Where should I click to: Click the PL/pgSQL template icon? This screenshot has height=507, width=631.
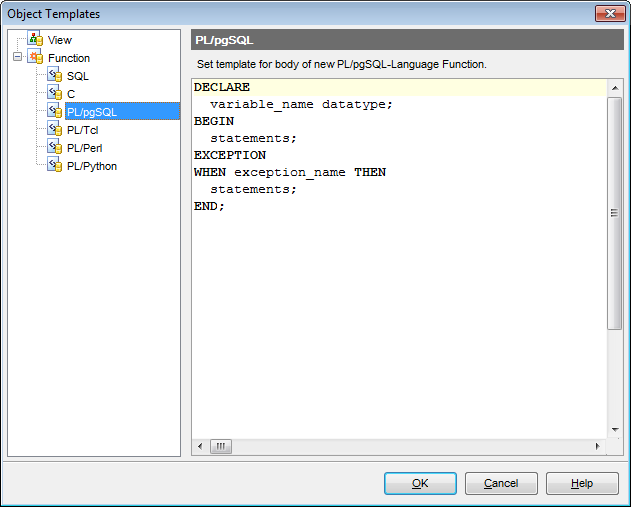click(x=55, y=111)
